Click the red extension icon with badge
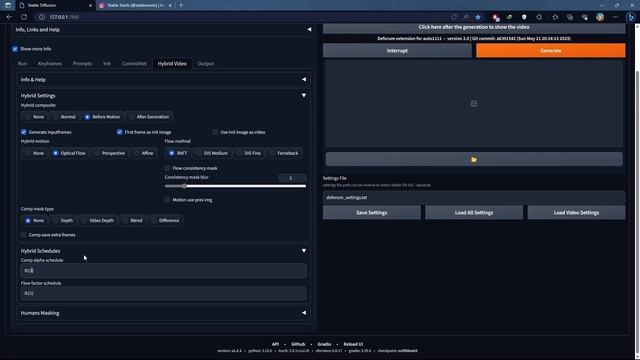This screenshot has width=640, height=360. (495, 17)
